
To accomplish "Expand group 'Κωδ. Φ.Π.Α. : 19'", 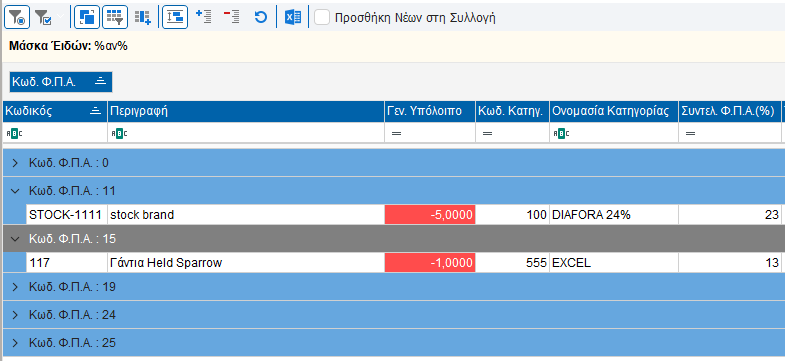I will 15,287.
